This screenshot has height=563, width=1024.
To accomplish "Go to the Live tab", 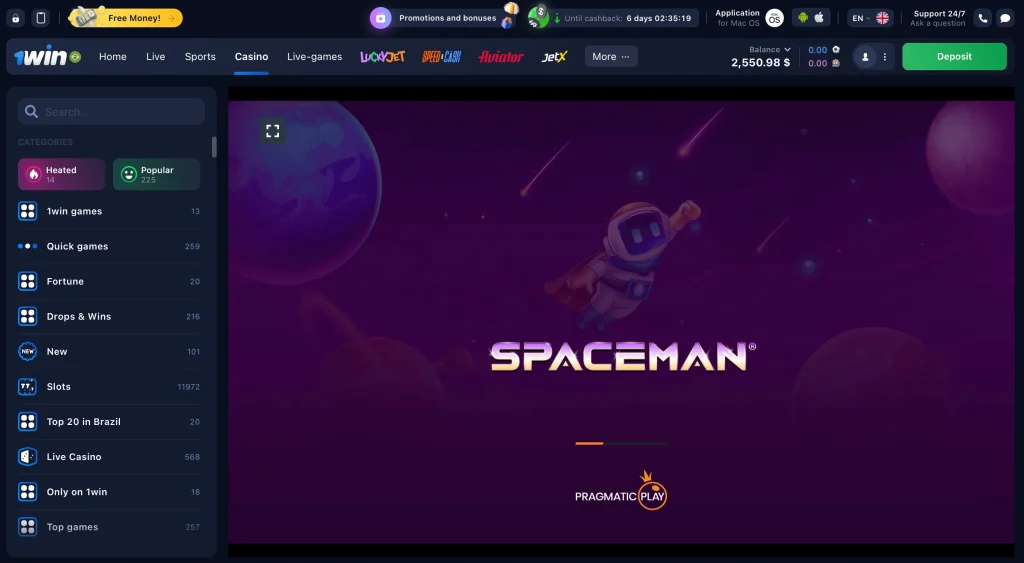I will coord(155,57).
